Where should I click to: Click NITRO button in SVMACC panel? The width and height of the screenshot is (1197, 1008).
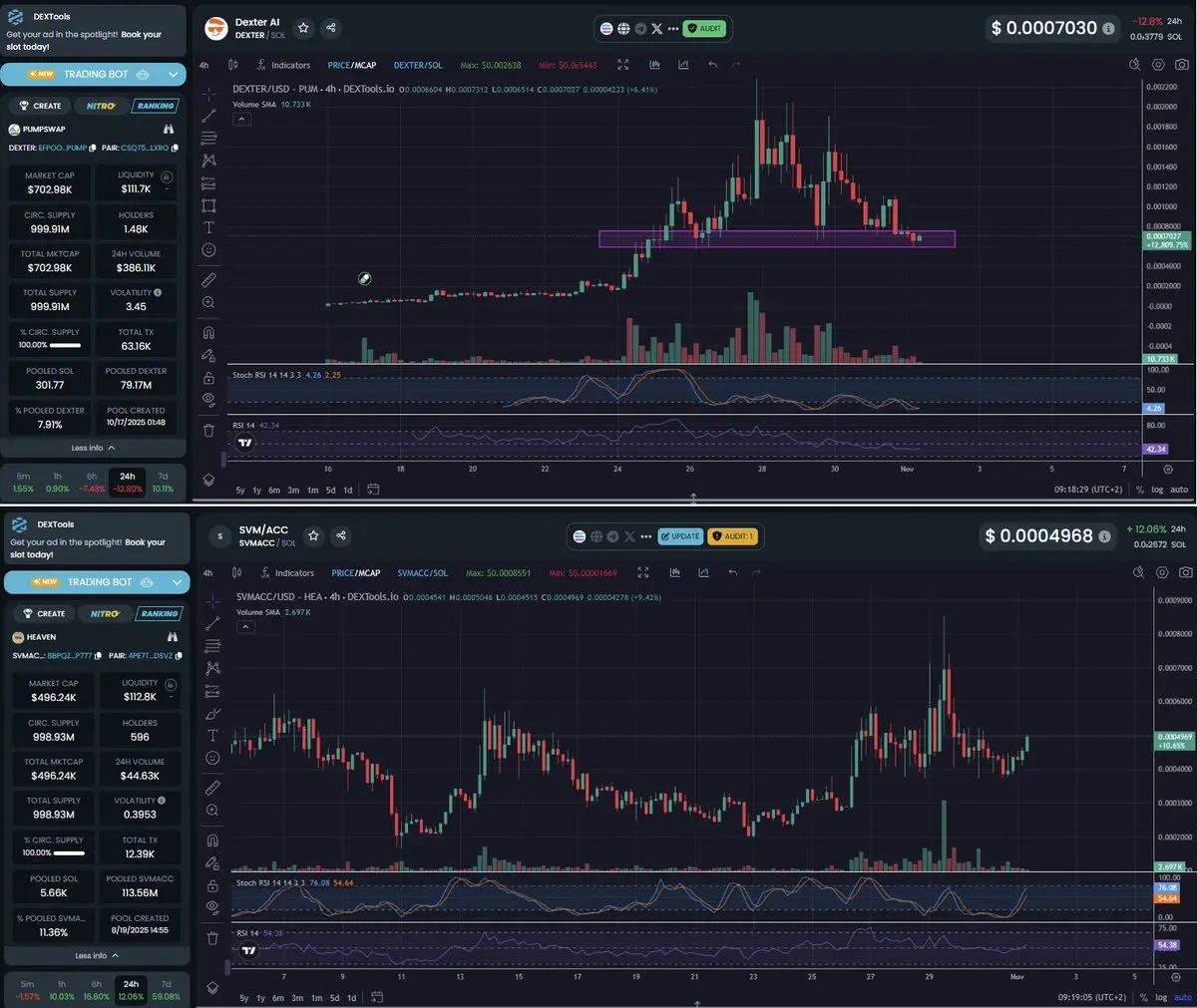tap(105, 613)
